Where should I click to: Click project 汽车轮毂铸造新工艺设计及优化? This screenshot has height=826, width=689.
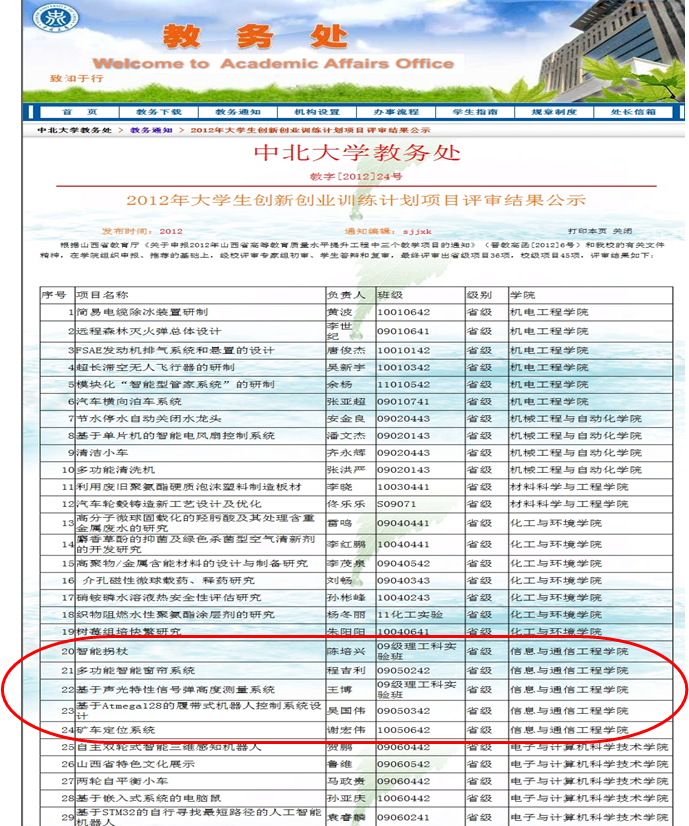click(169, 504)
